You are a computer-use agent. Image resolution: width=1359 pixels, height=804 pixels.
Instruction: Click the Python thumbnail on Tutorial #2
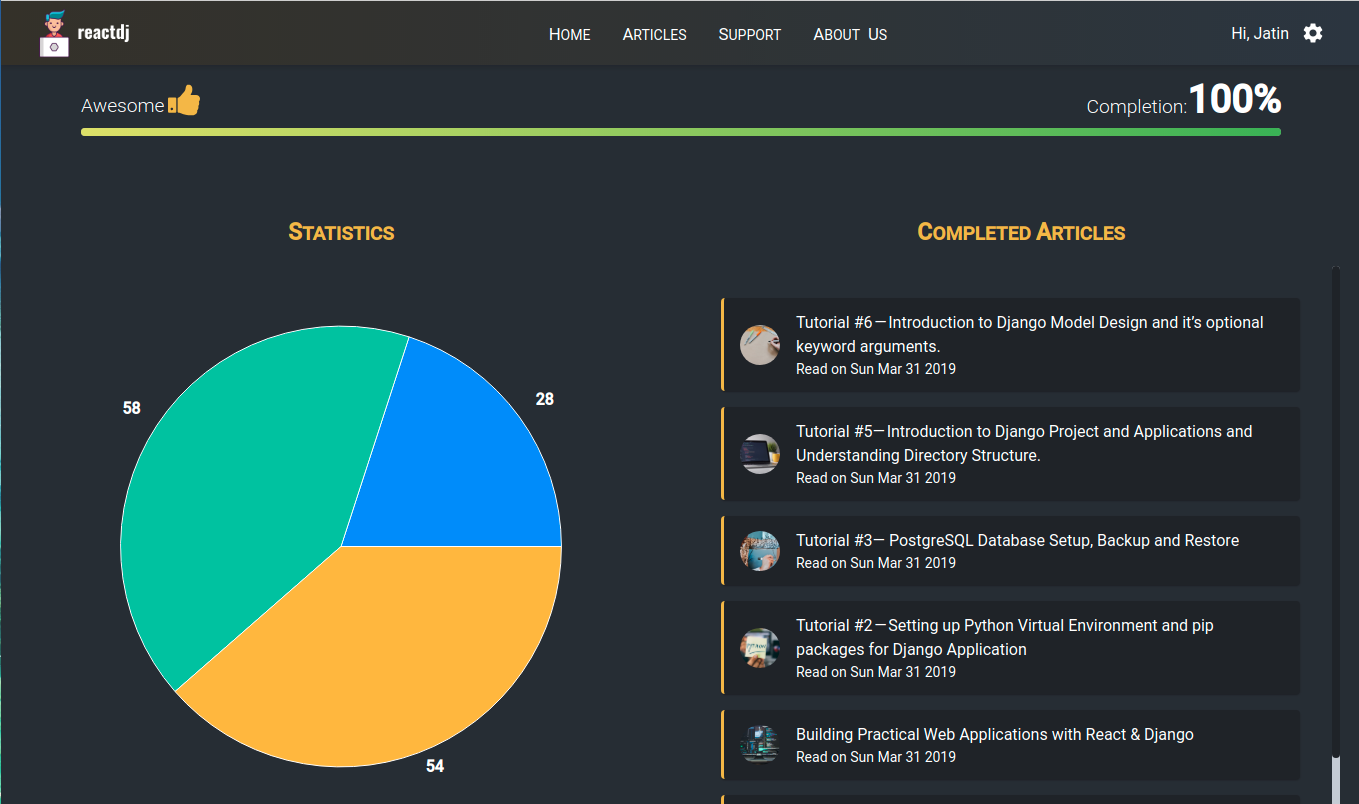[760, 647]
